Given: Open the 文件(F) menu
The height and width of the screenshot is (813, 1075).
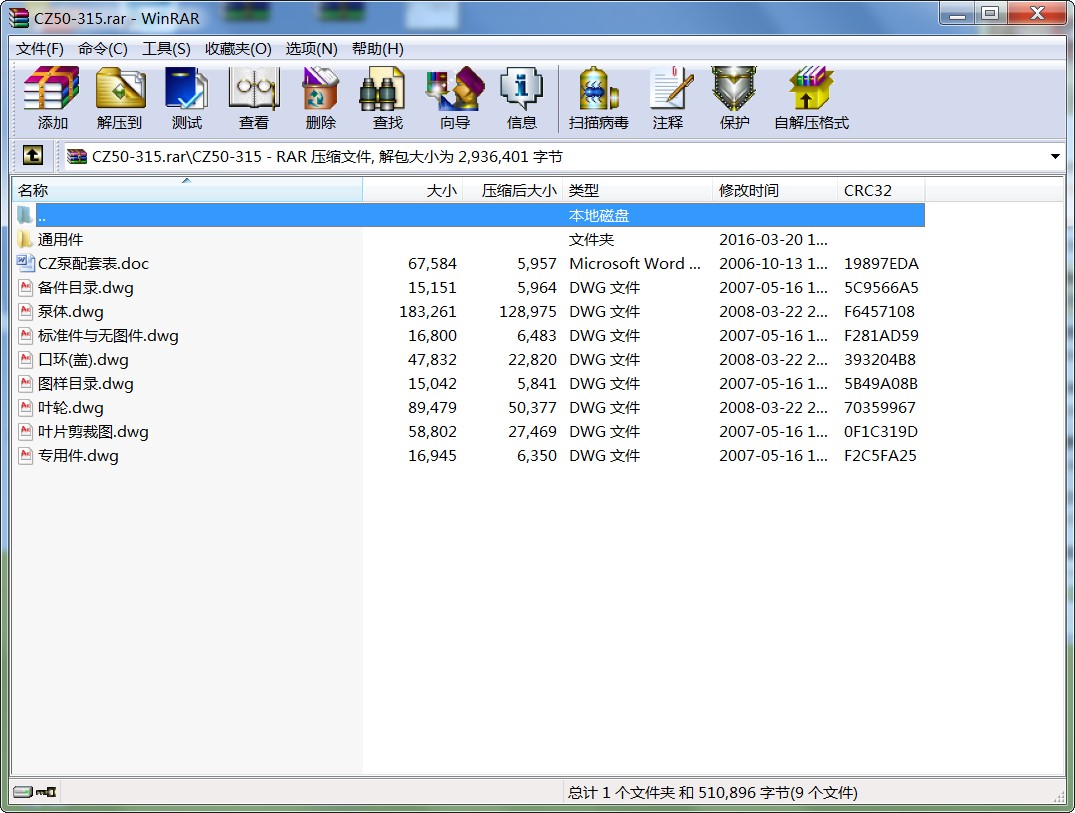Looking at the screenshot, I should point(40,49).
